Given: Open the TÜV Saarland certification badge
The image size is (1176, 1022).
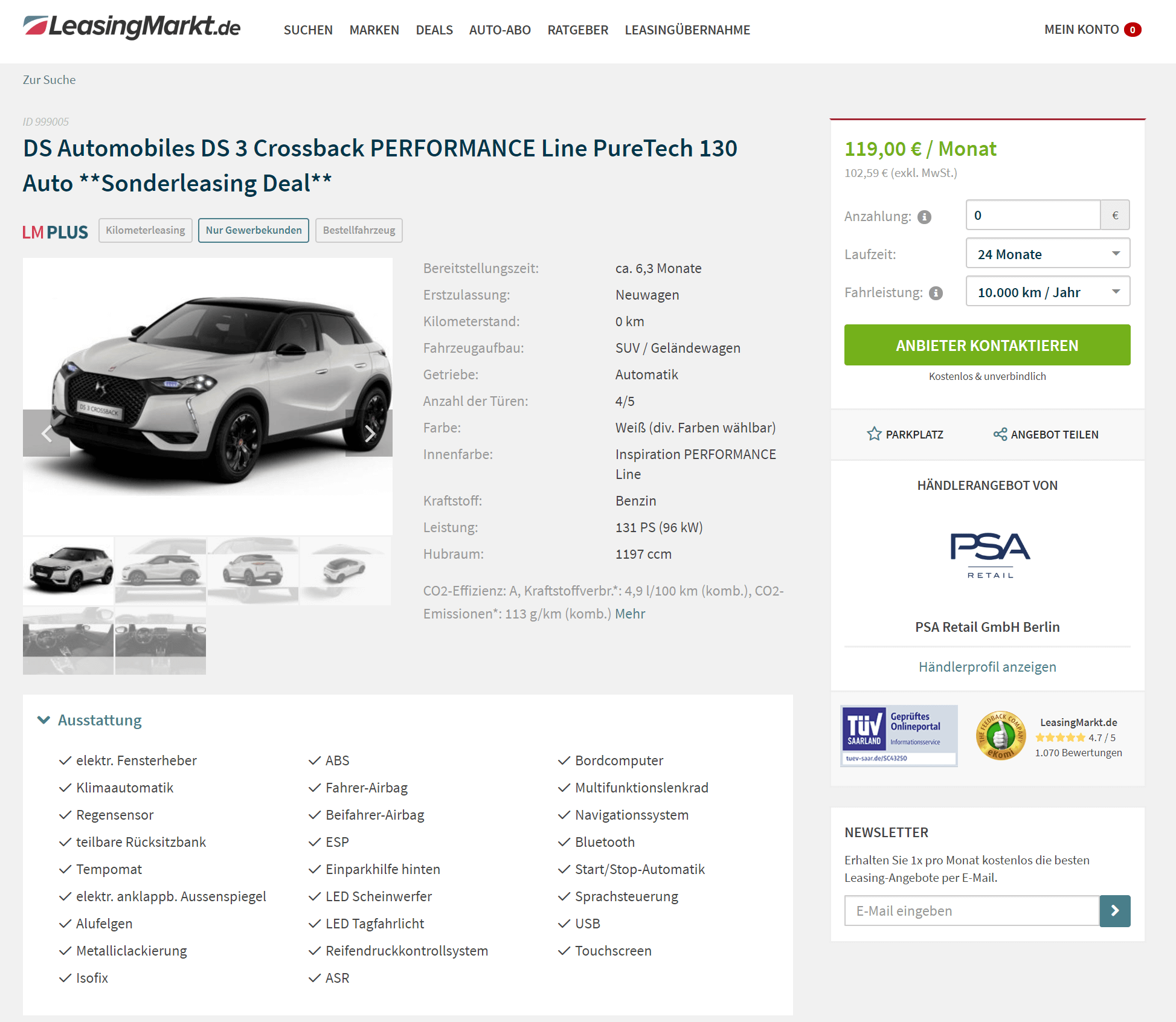Looking at the screenshot, I should tap(899, 736).
